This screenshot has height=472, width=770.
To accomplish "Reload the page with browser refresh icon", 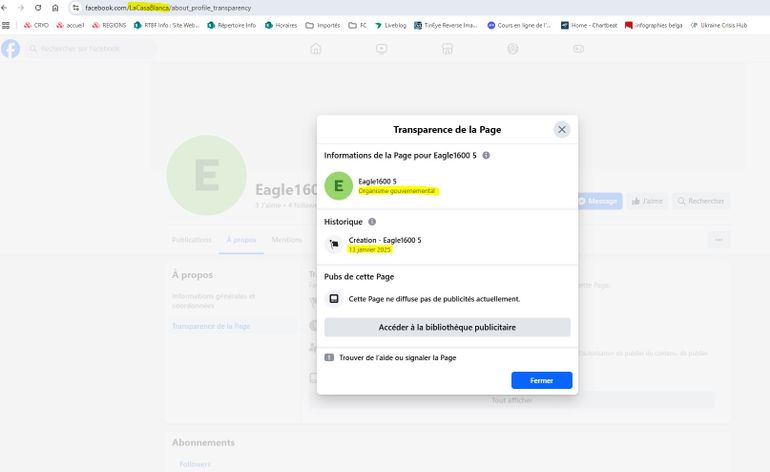I will tap(38, 8).
